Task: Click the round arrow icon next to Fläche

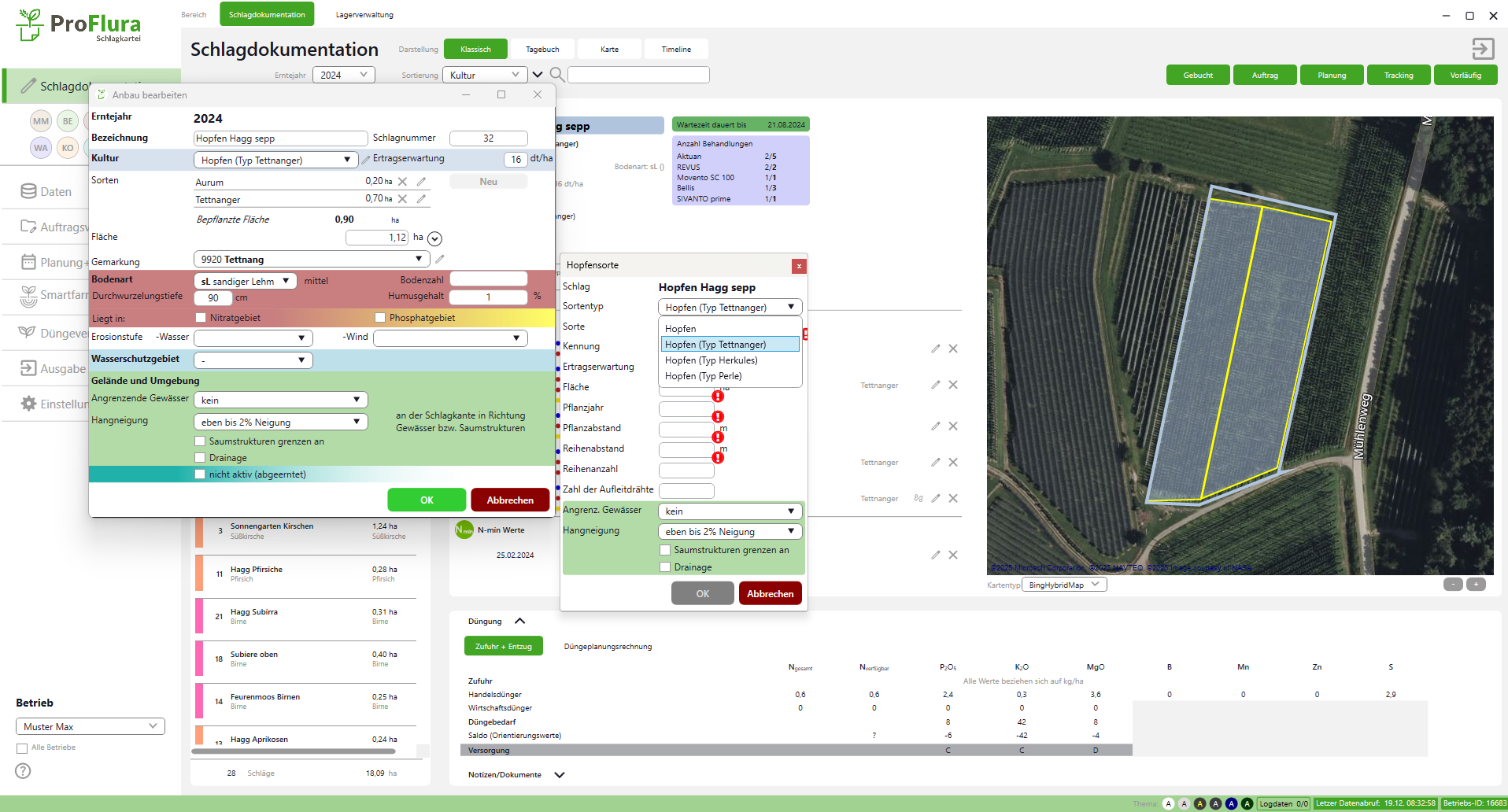Action: click(435, 238)
